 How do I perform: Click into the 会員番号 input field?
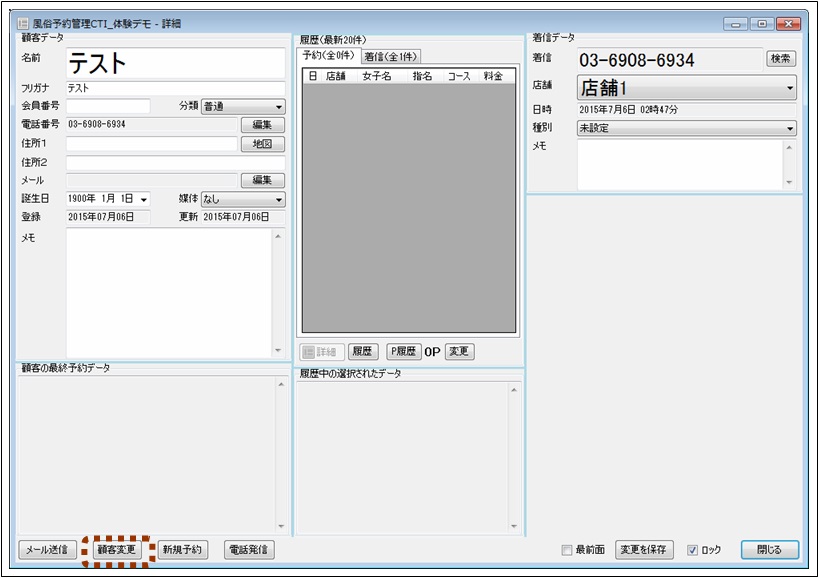(108, 107)
